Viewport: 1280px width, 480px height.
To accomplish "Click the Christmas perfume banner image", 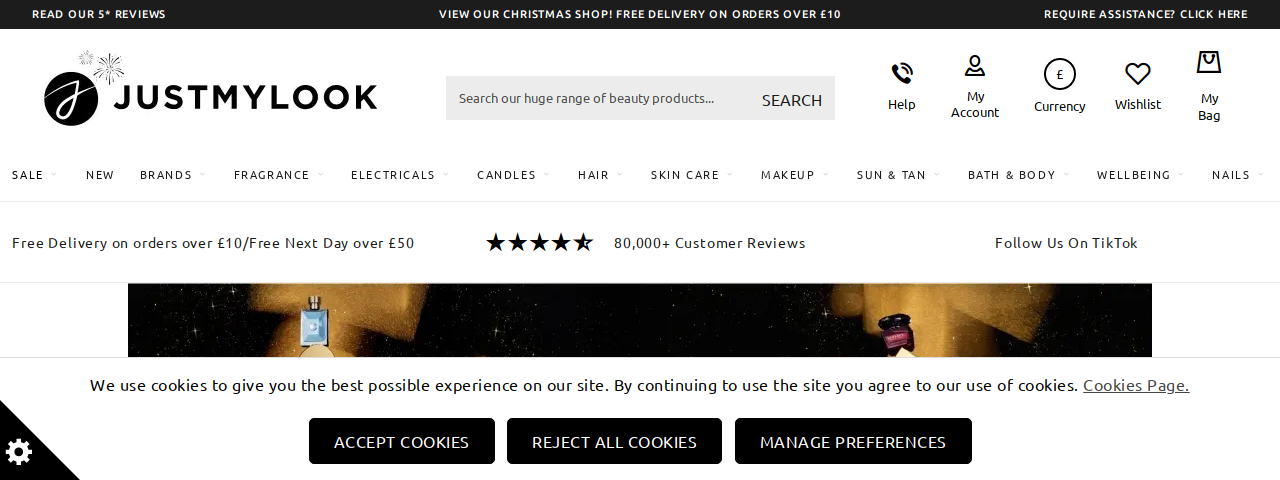I will pyautogui.click(x=640, y=320).
